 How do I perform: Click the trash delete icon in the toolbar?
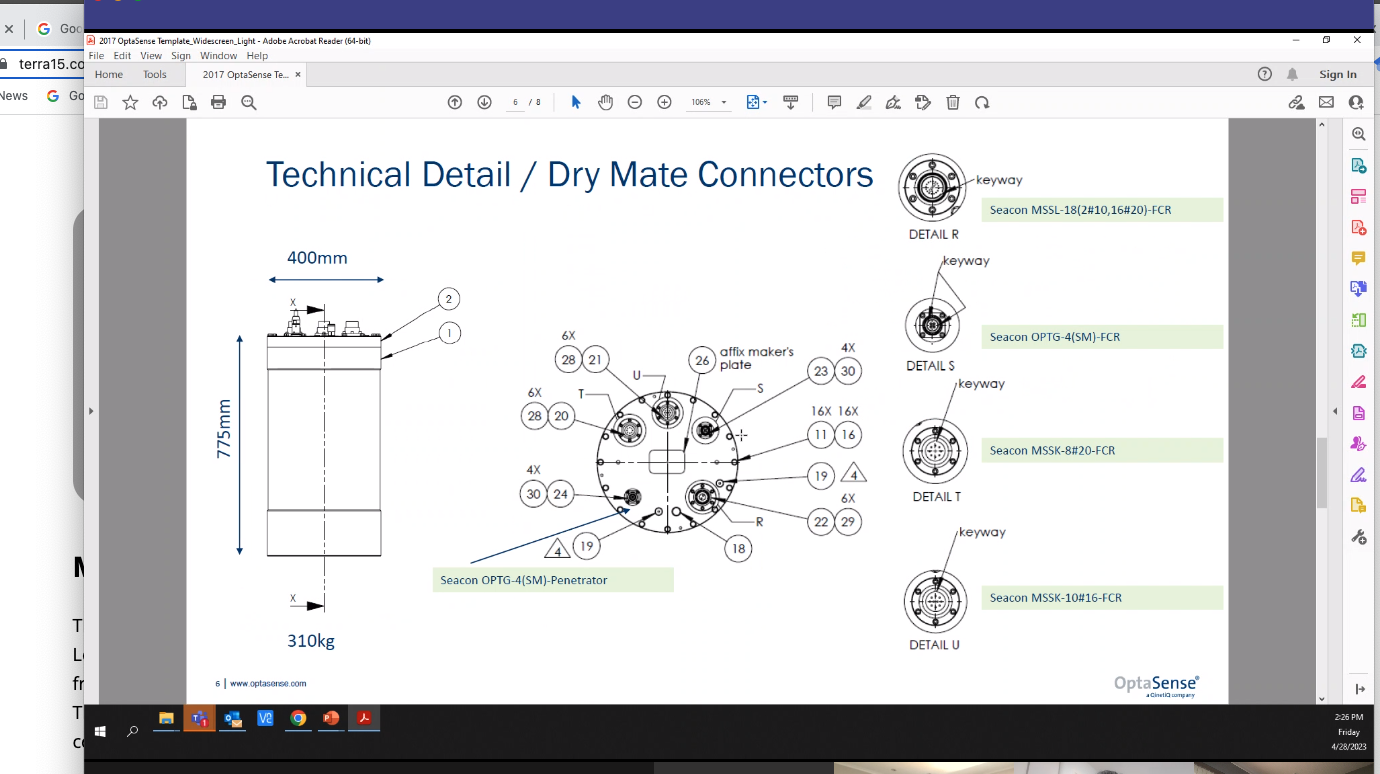coord(953,102)
